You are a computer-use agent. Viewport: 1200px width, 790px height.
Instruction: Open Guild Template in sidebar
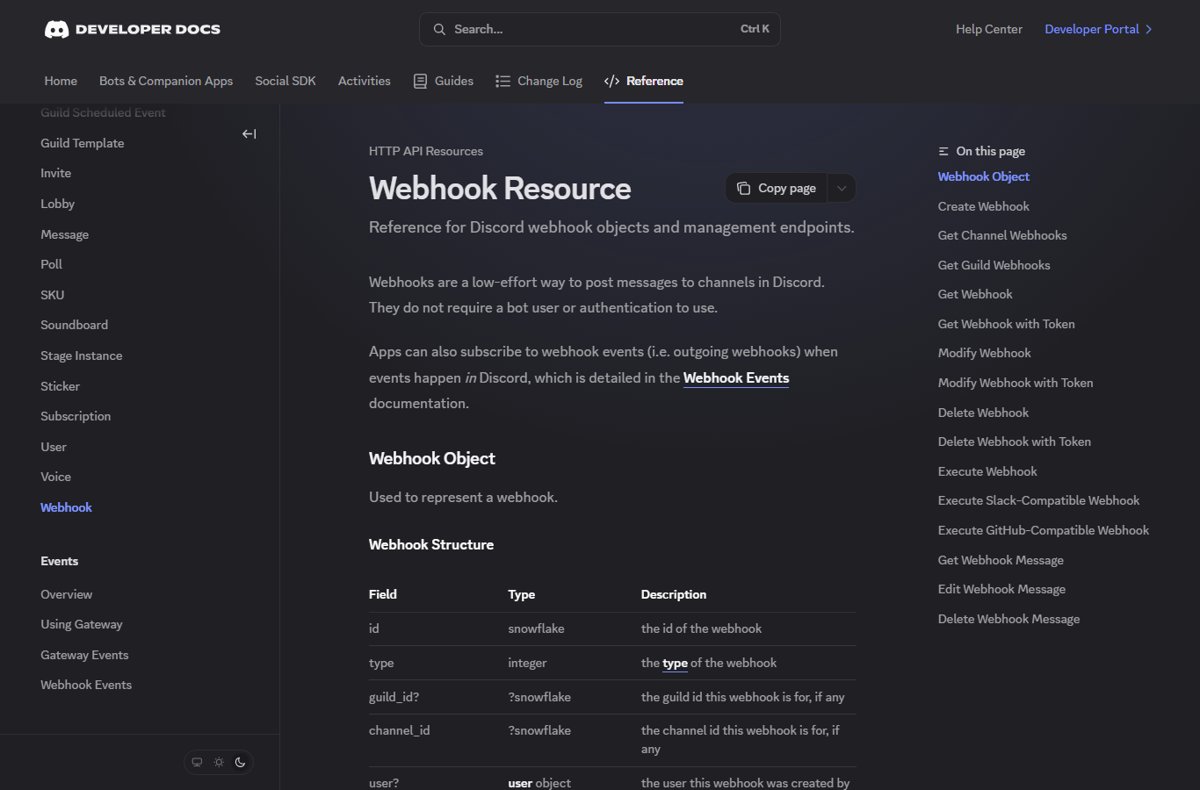point(82,143)
